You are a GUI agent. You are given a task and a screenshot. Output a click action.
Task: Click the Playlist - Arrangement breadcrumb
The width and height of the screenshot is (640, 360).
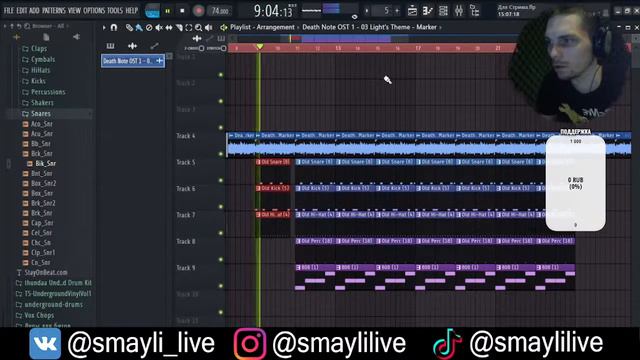[262, 27]
